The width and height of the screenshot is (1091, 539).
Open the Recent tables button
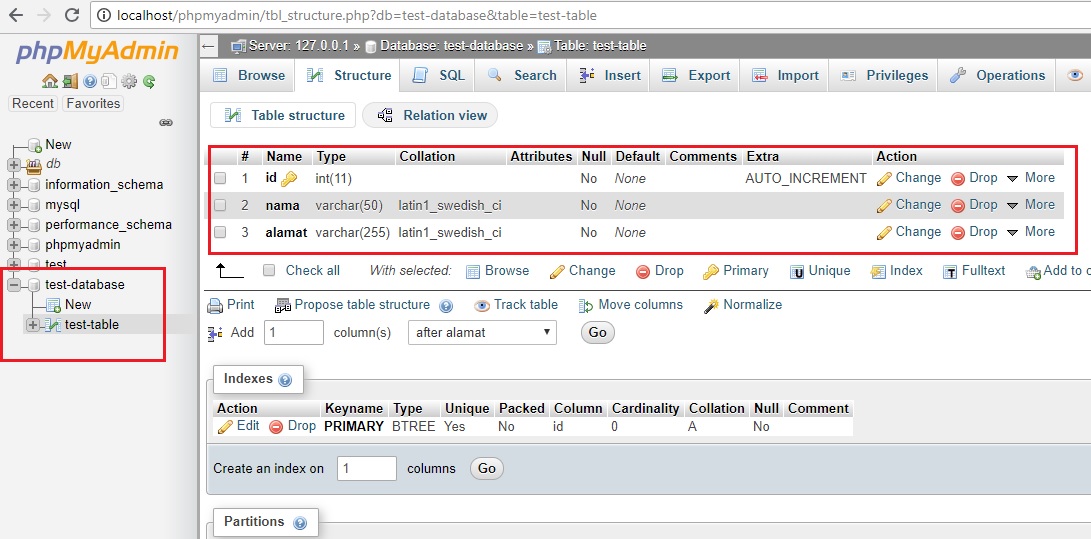coord(33,104)
